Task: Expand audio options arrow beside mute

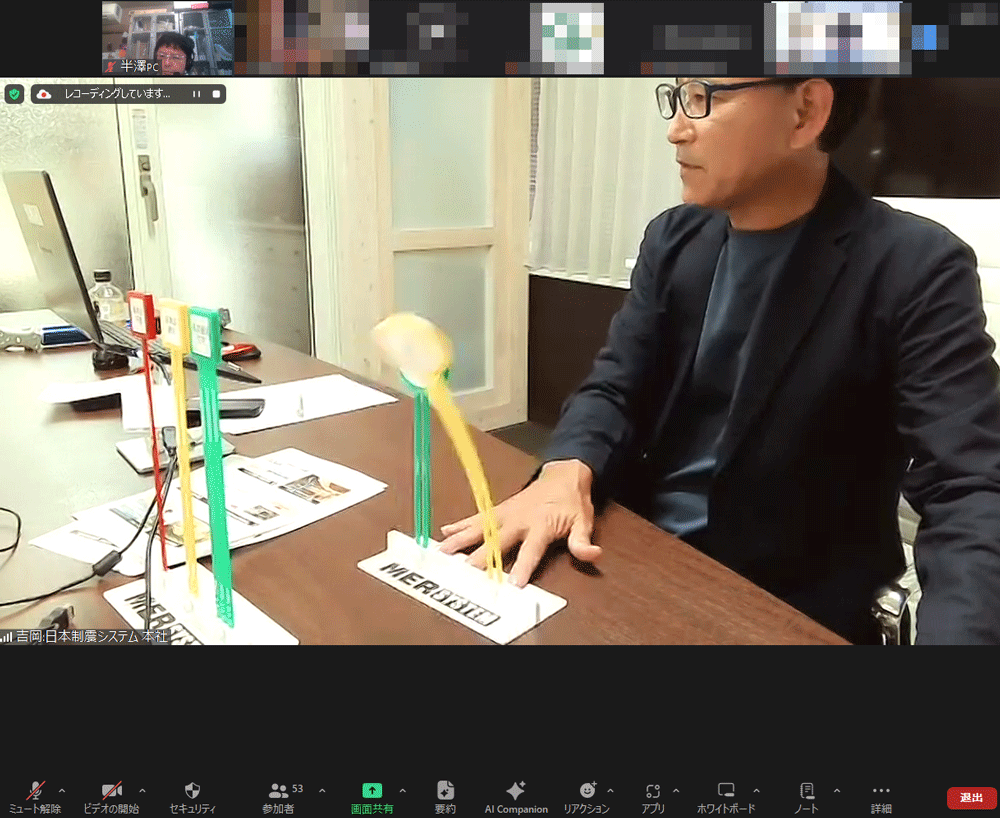Action: tap(62, 790)
